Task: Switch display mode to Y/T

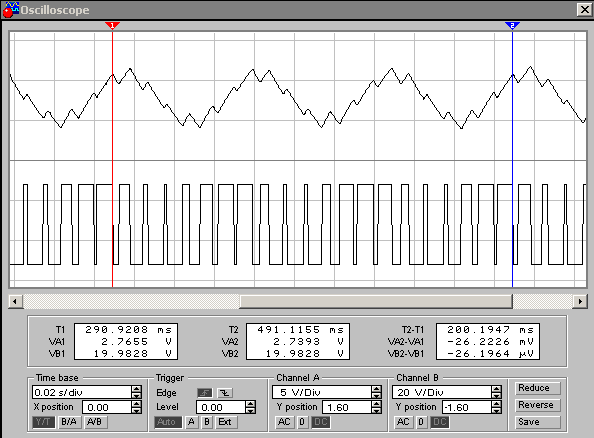Action: 44,422
